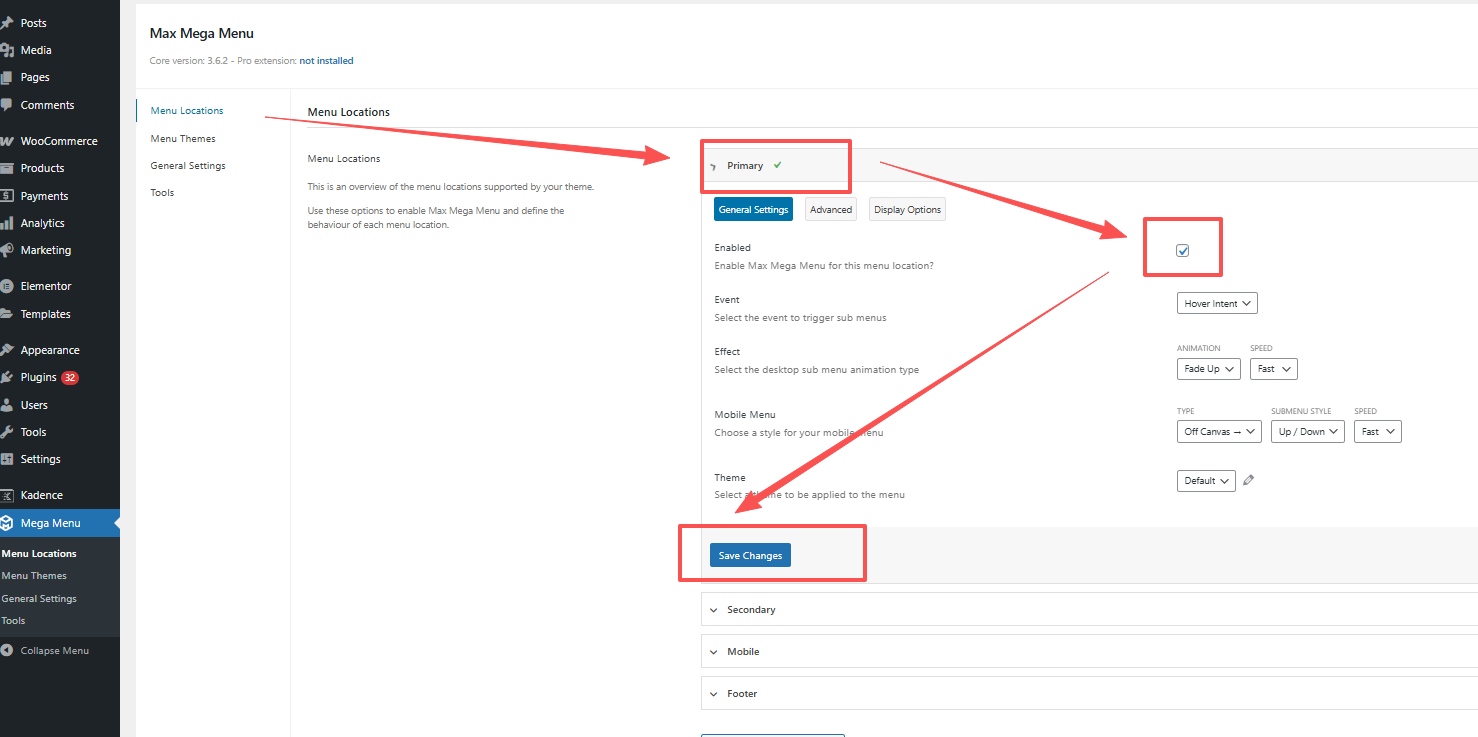Click the Kadence sidebar icon

[7, 495]
